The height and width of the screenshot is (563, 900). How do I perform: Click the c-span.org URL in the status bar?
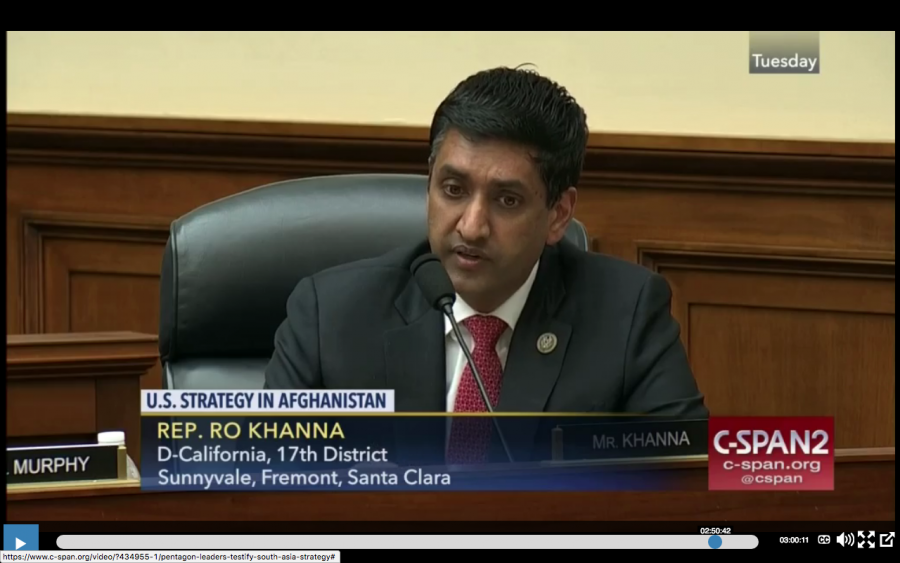169,557
